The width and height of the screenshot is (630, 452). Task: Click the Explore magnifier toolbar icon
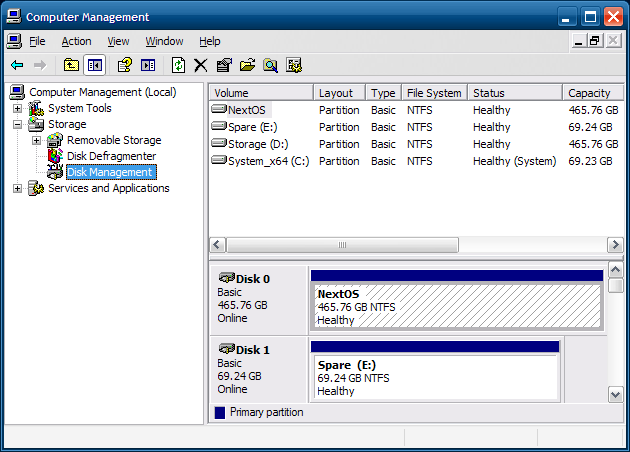(x=270, y=65)
